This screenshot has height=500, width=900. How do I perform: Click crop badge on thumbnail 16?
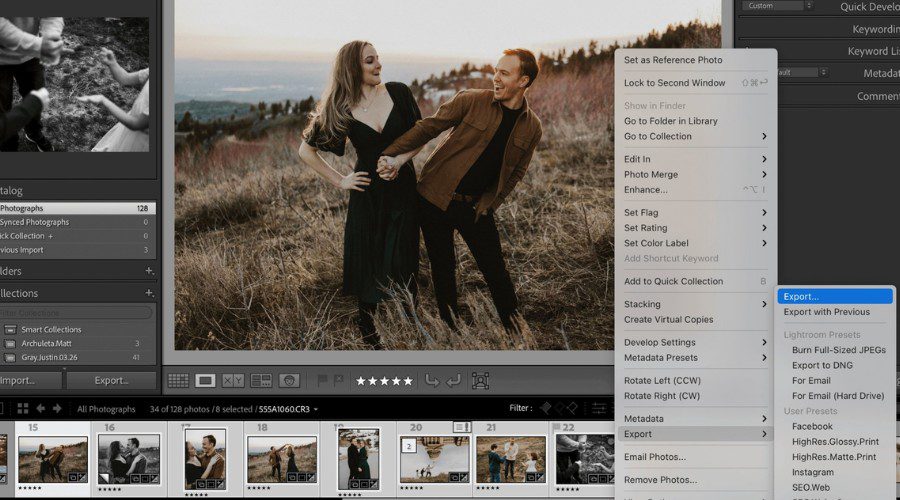145,478
